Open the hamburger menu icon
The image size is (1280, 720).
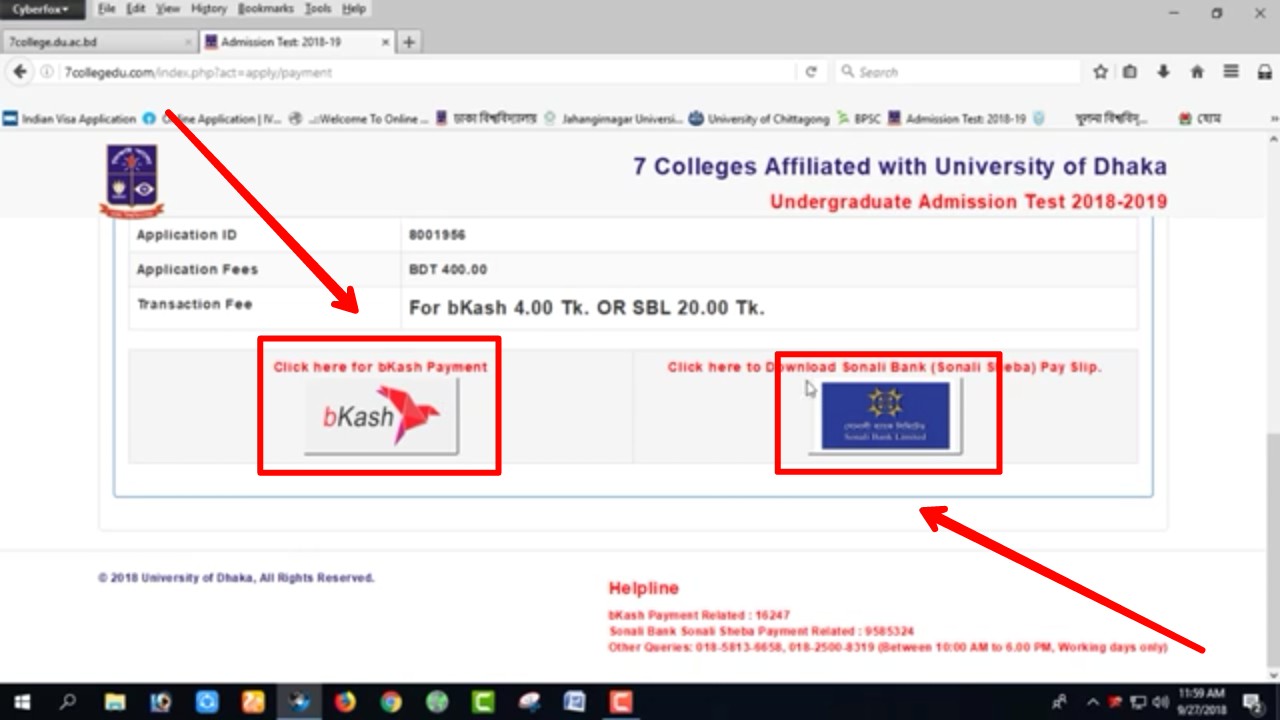[1231, 72]
